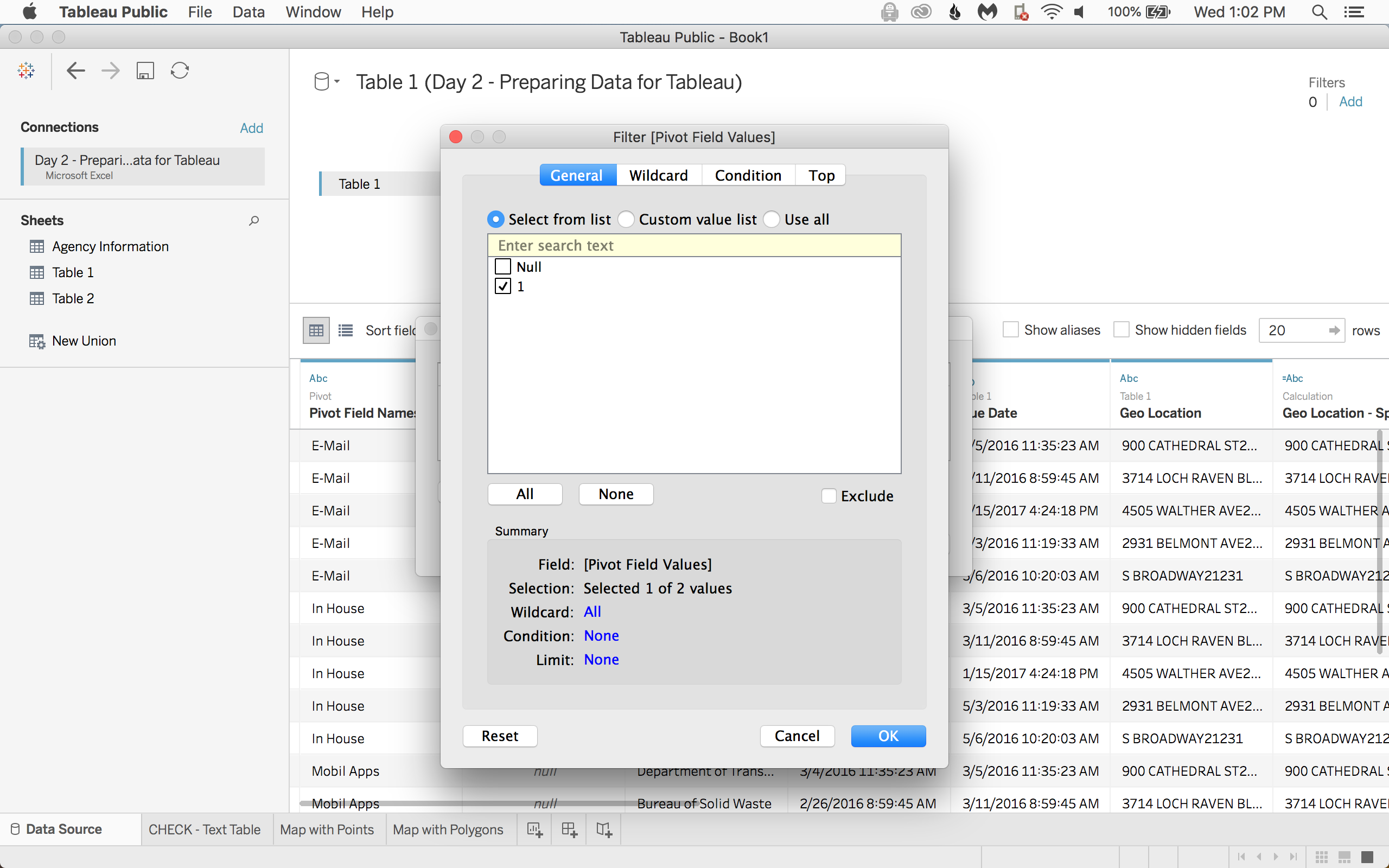This screenshot has width=1389, height=868.
Task: Select the Agency Information sheet
Action: tap(110, 246)
